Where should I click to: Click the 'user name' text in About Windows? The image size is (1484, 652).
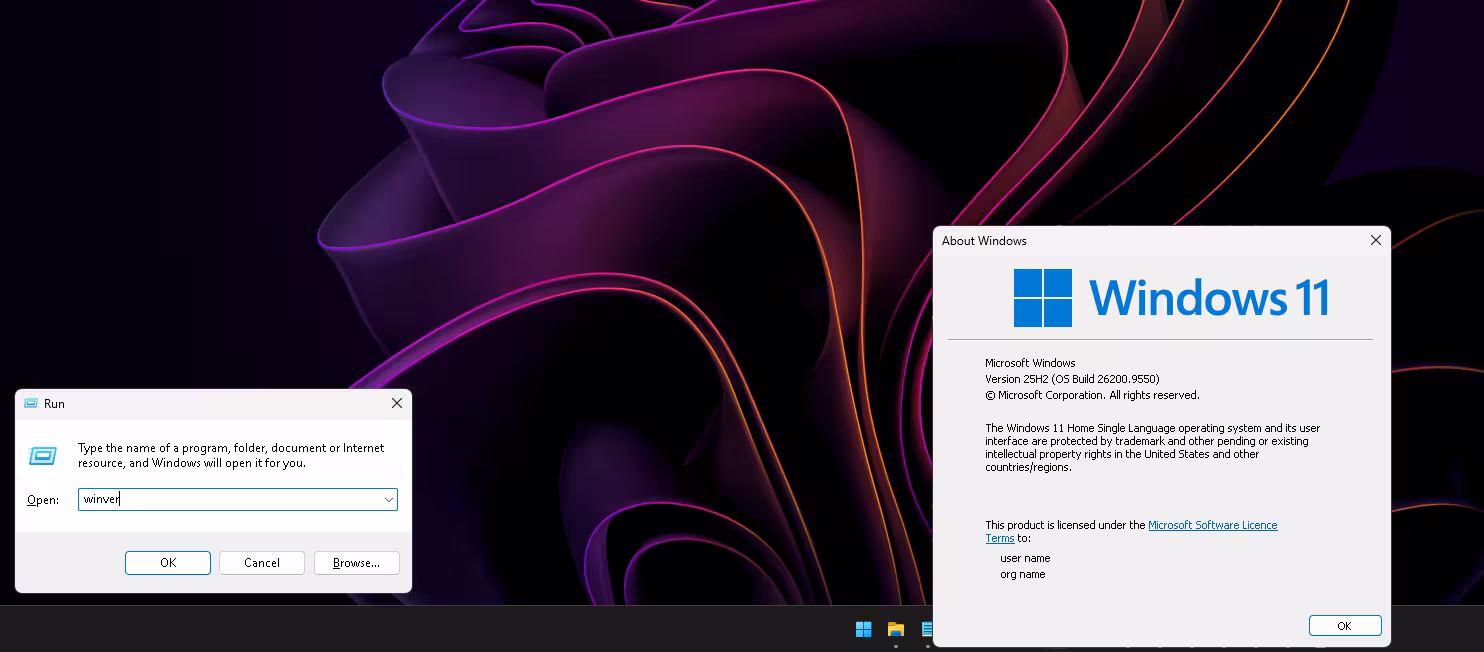1025,558
